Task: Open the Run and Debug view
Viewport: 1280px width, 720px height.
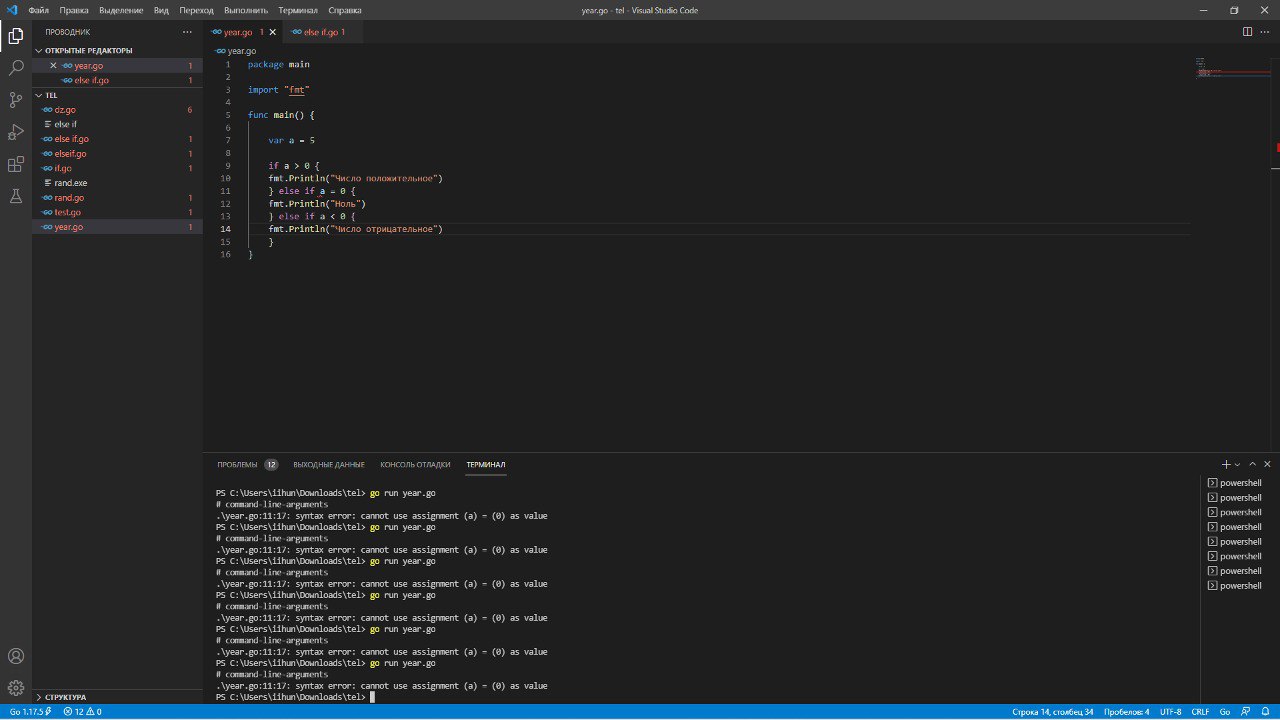Action: coord(16,132)
